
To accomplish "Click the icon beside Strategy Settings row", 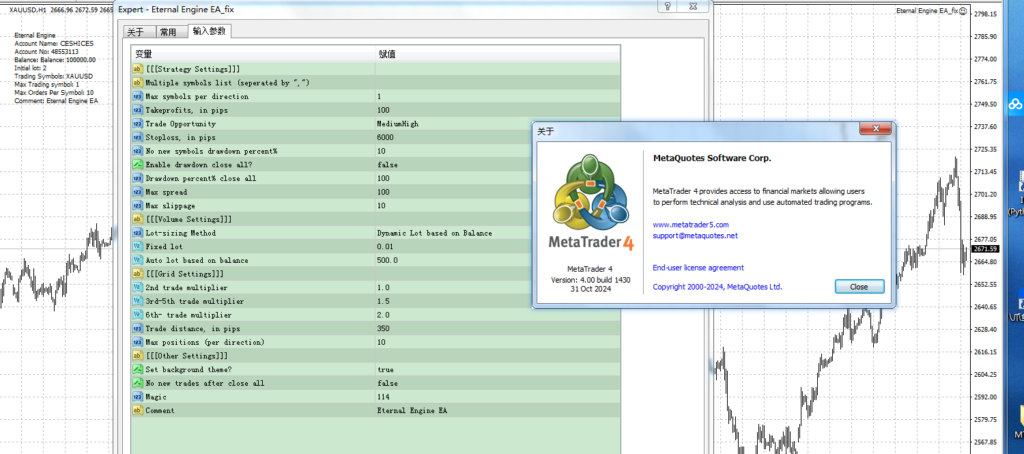I will (137, 69).
